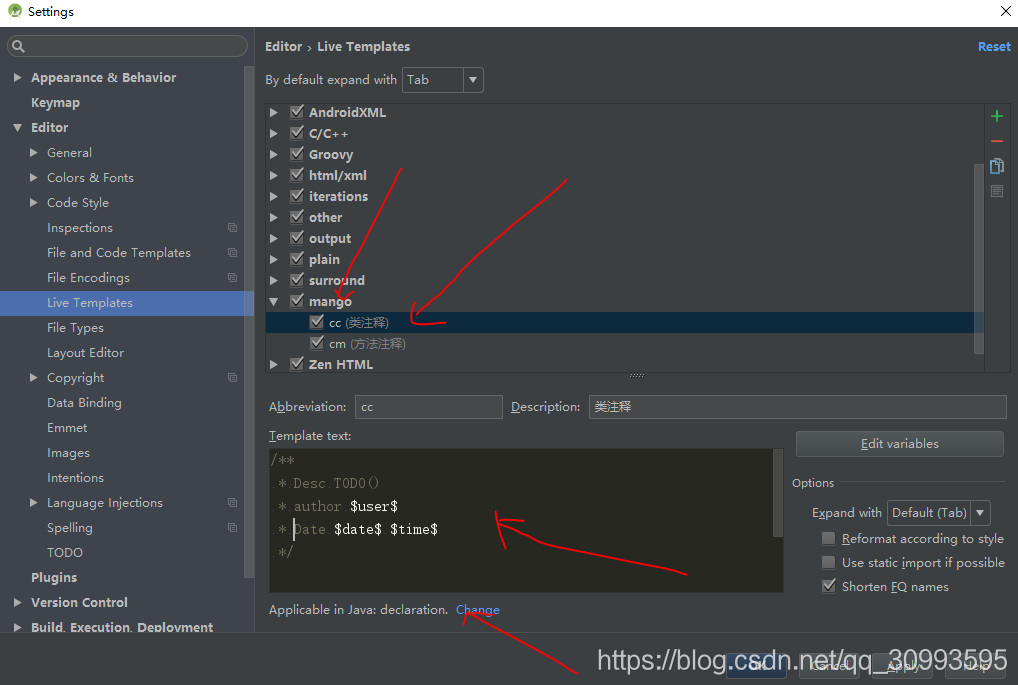Open Data Binding settings page

tap(84, 403)
